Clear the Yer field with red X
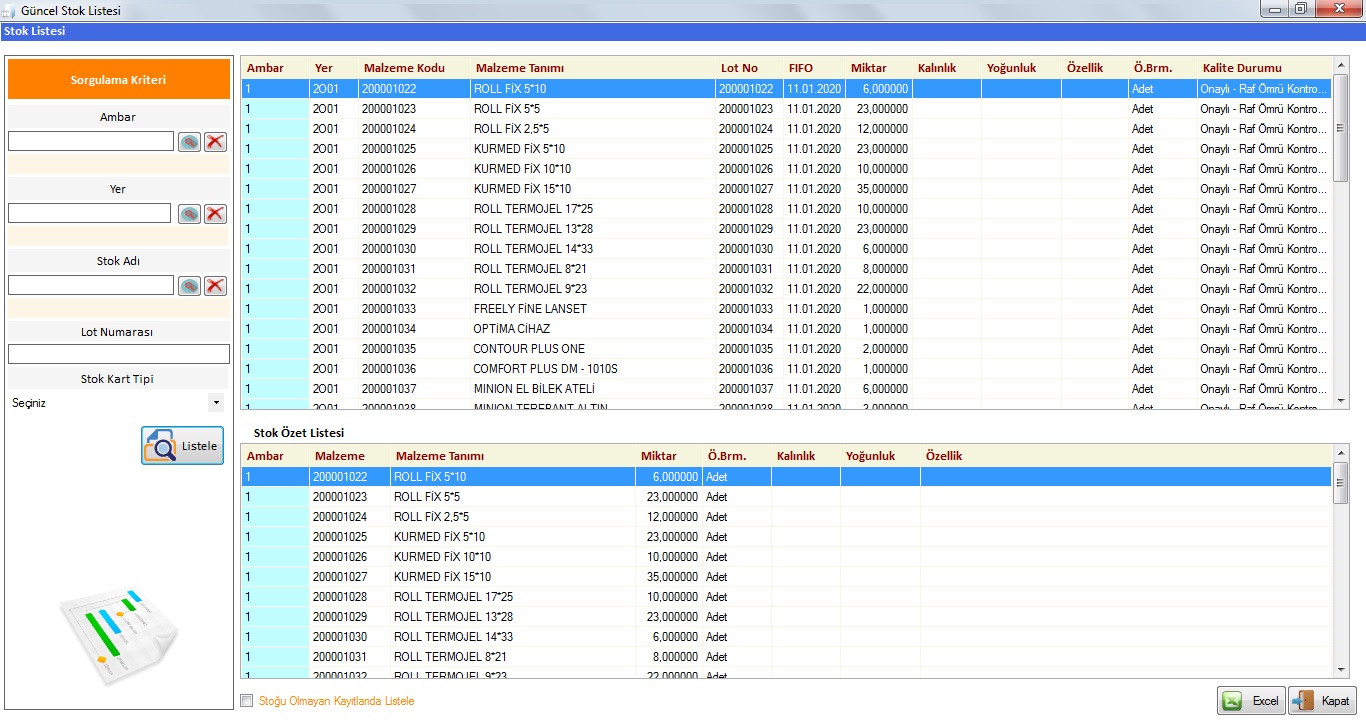The image size is (1366, 728). 215,214
